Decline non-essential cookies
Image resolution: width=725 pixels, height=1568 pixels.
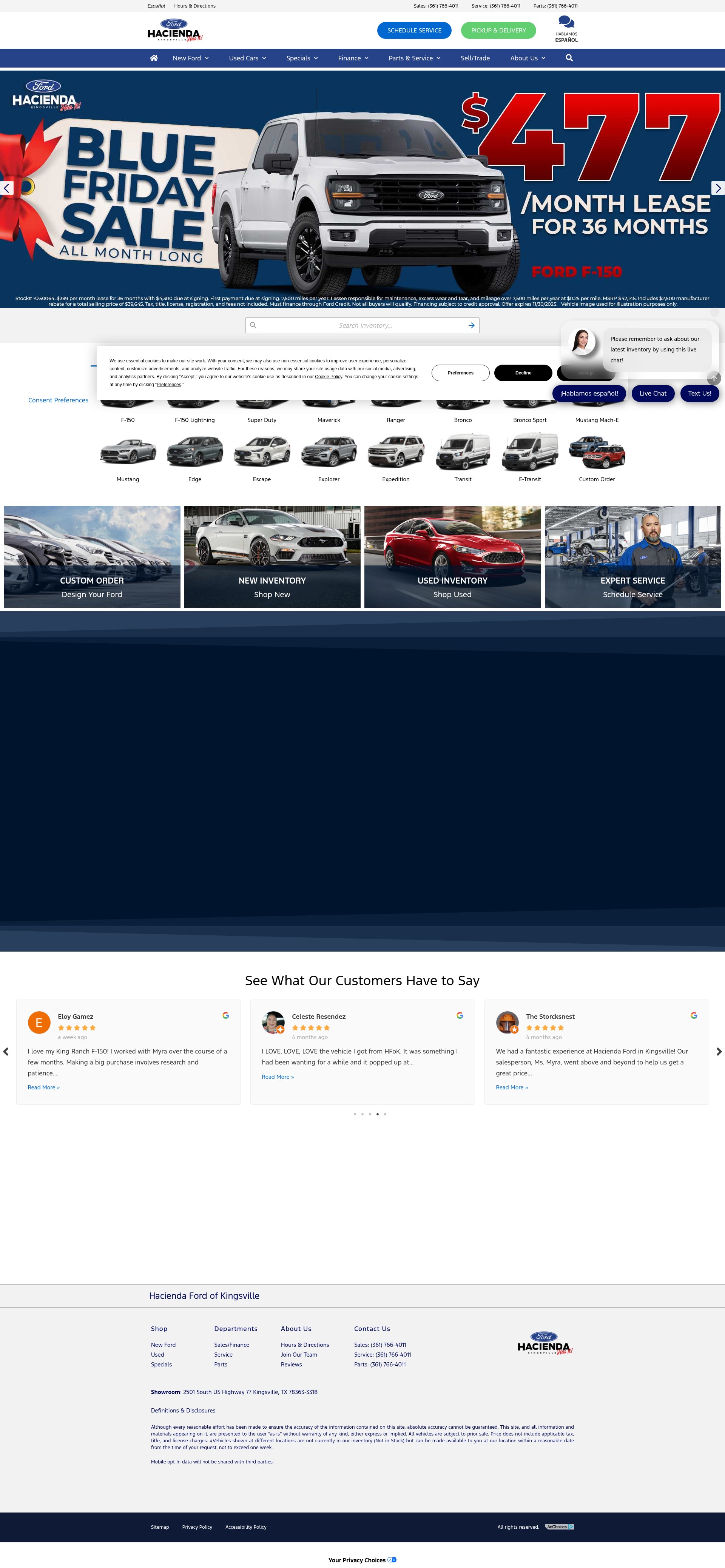523,373
